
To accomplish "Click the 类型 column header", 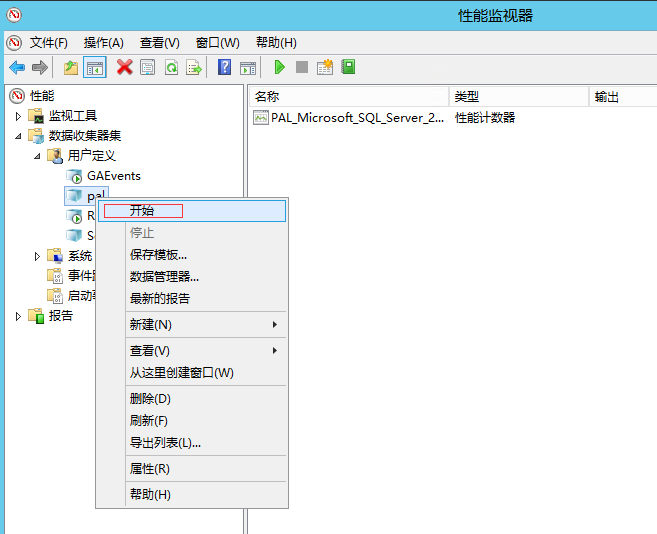I will (519, 97).
